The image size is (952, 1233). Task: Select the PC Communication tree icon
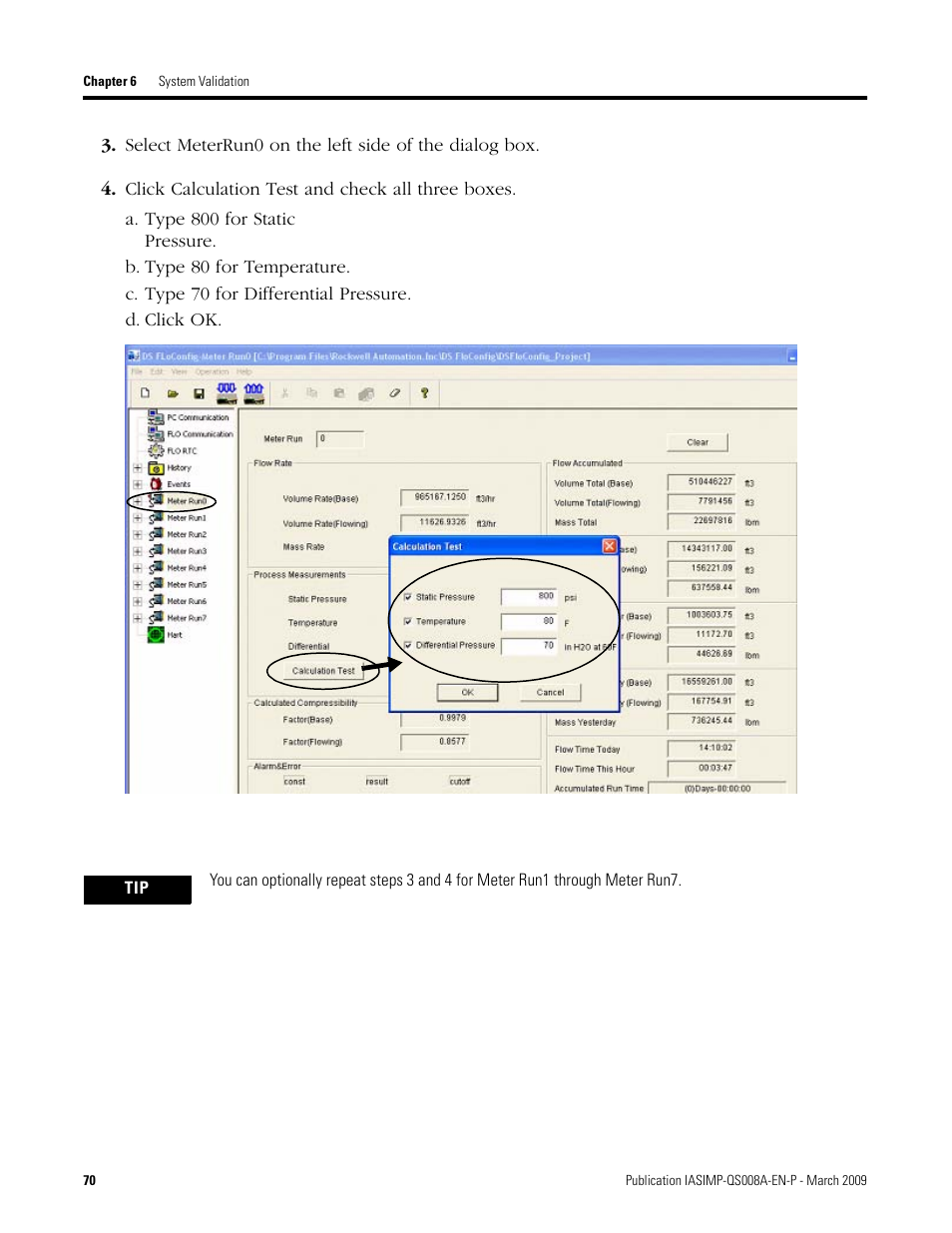[x=156, y=417]
